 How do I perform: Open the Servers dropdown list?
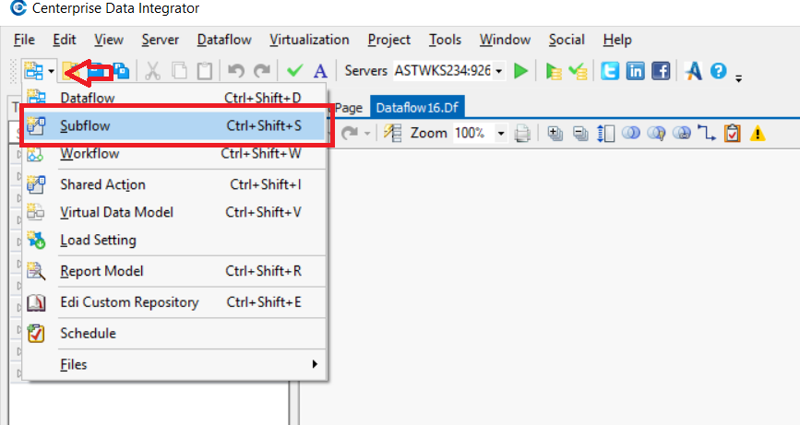499,71
